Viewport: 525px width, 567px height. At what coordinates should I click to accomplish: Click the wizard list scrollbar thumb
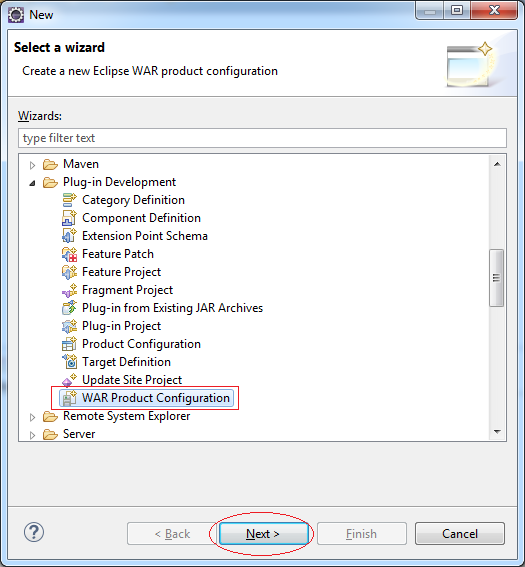[x=496, y=278]
